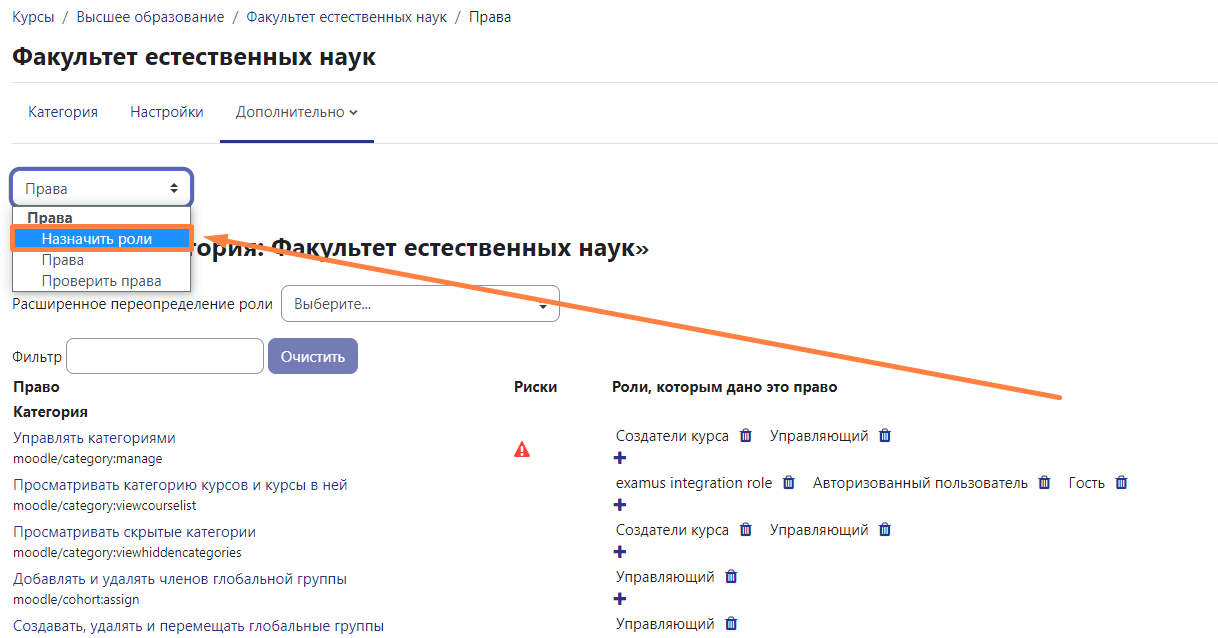This screenshot has width=1218, height=638.
Task: Remove Управляющий from moodle/cohort:assign permission
Action: [x=731, y=577]
